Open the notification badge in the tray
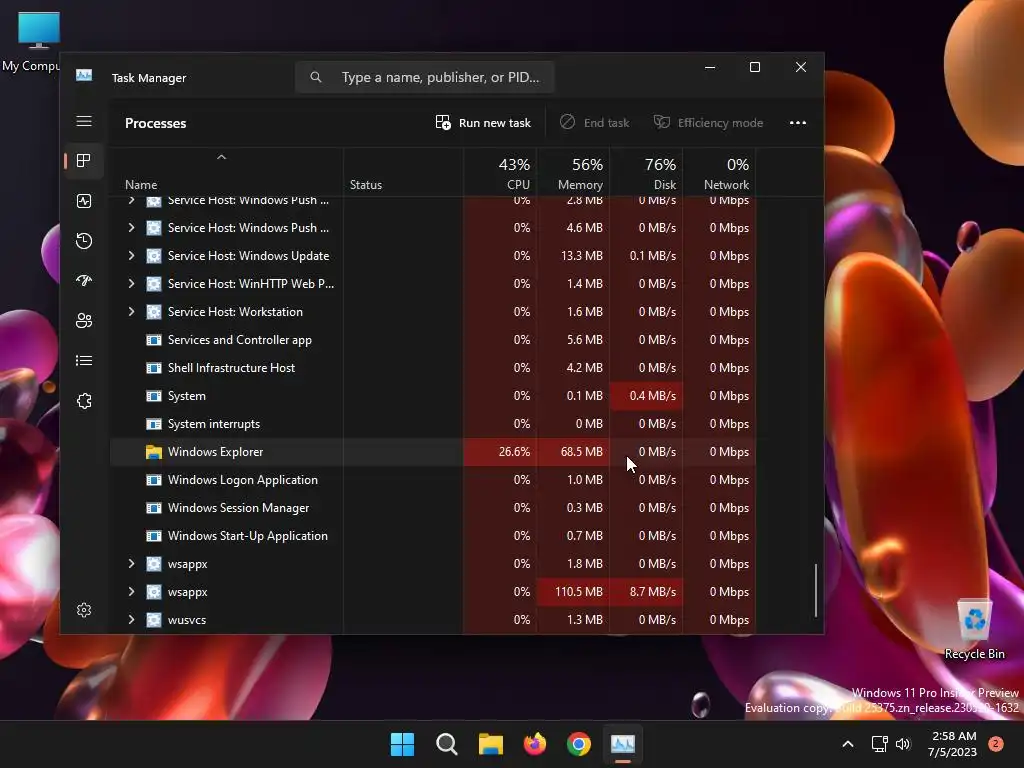Viewport: 1024px width, 768px height. [996, 744]
